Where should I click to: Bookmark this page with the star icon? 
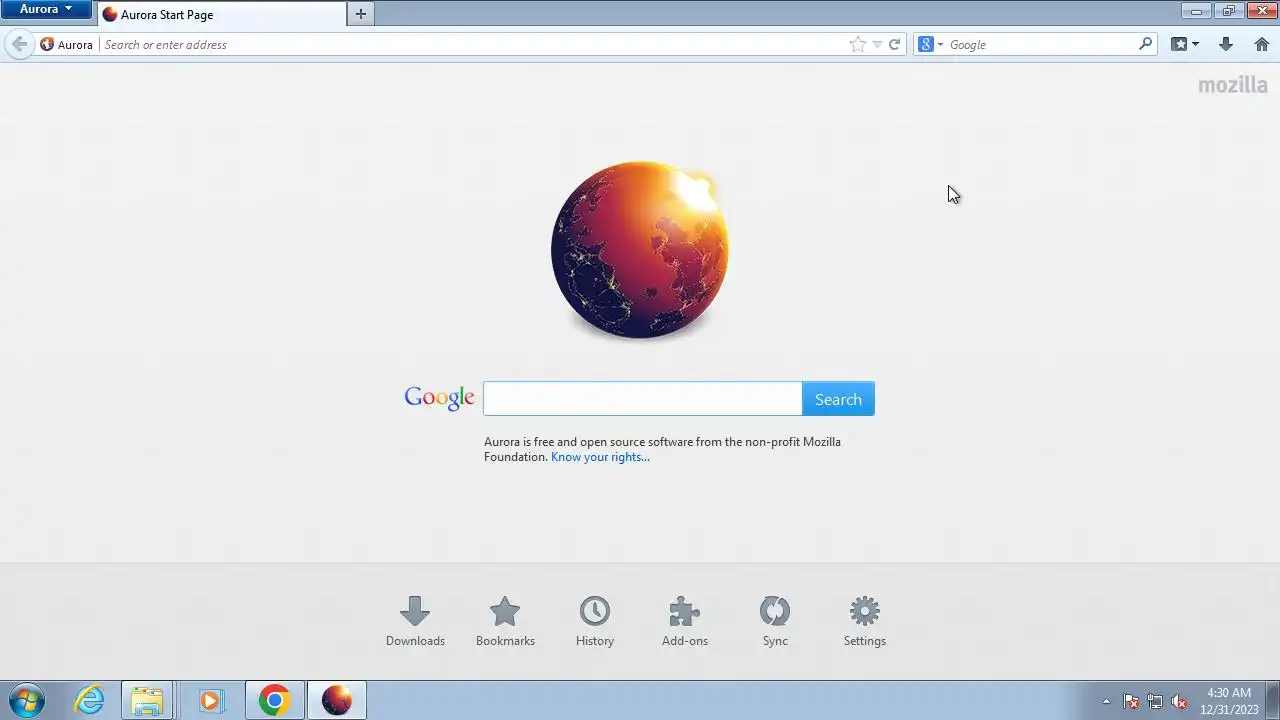tap(857, 44)
